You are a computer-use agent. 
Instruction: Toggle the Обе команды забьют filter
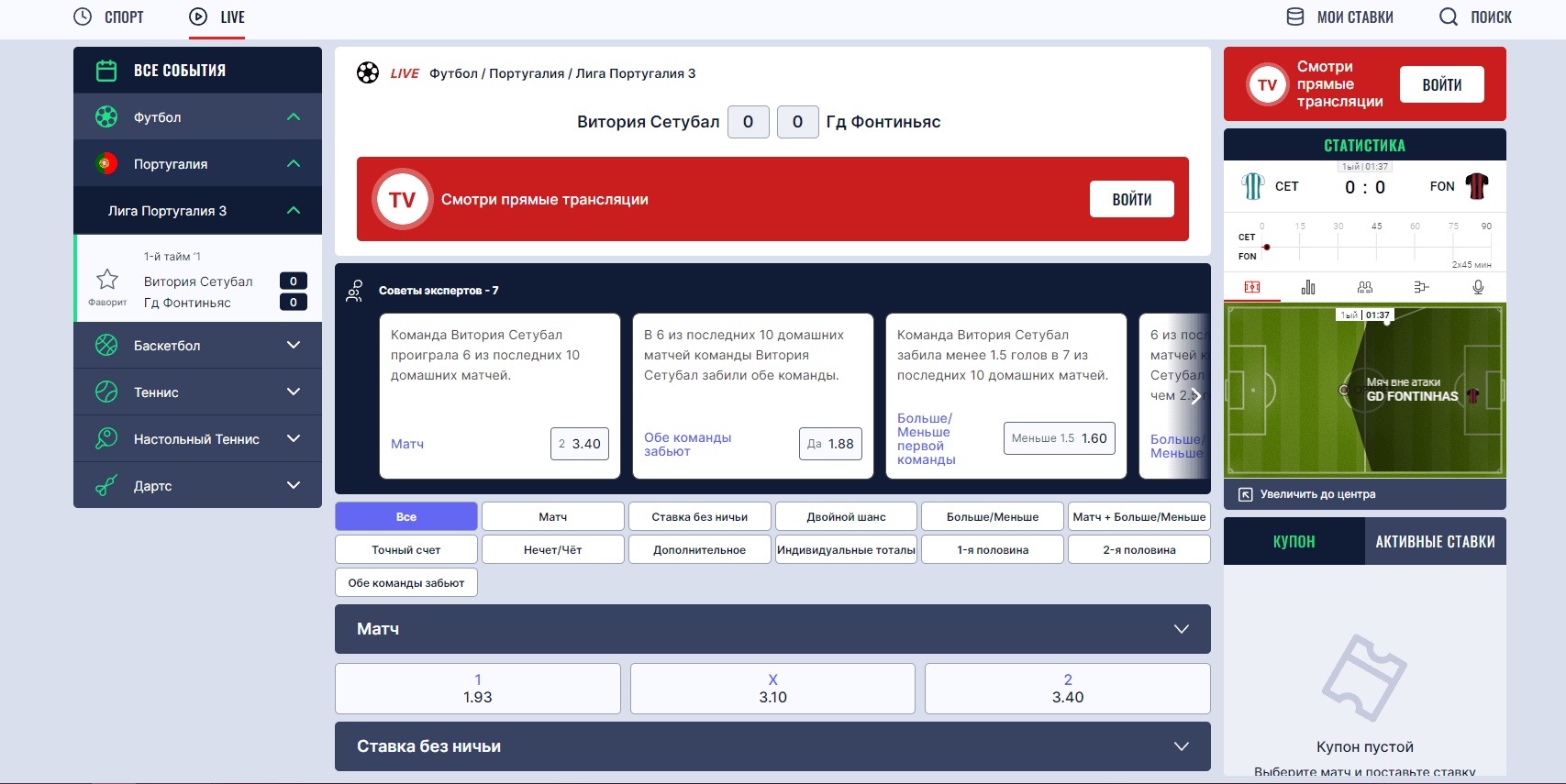pos(406,582)
